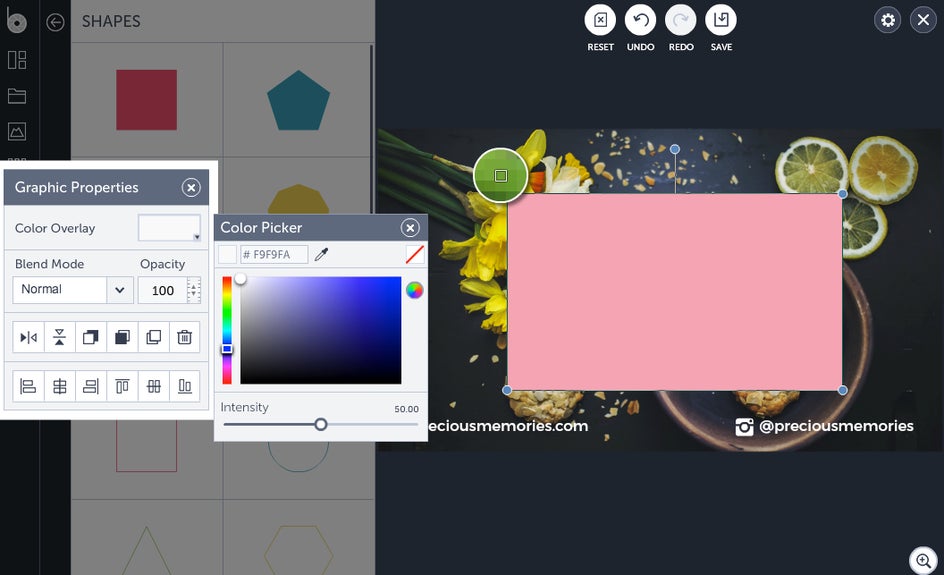Bring the graphic forward one layer
944x575 pixels.
(91, 337)
